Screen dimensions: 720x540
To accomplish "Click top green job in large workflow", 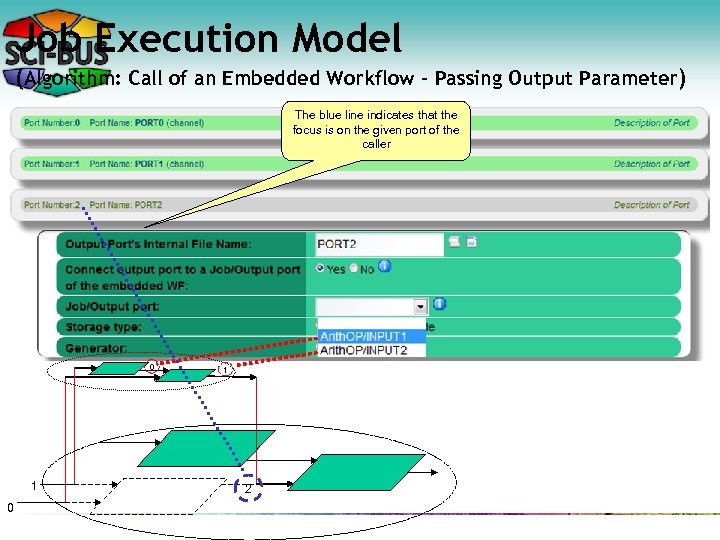I will [x=207, y=448].
